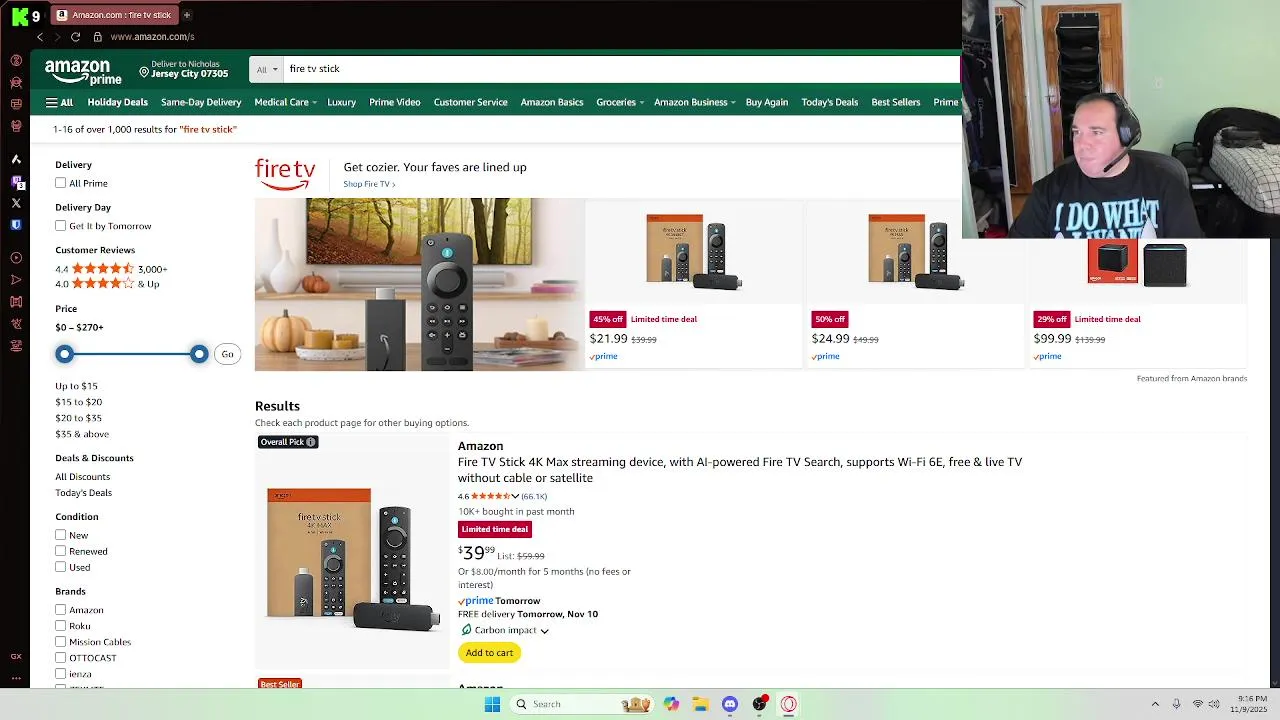1280x720 pixels.
Task: Open the Bitwarden shield sidebar icon
Action: click(16, 225)
